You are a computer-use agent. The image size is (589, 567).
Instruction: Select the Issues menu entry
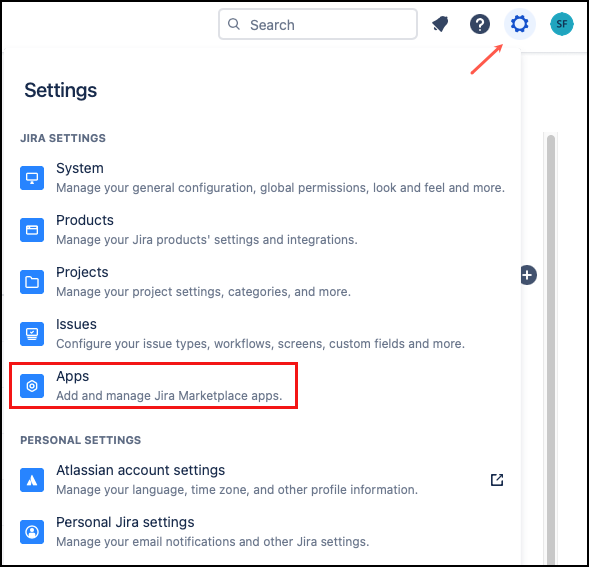263,334
